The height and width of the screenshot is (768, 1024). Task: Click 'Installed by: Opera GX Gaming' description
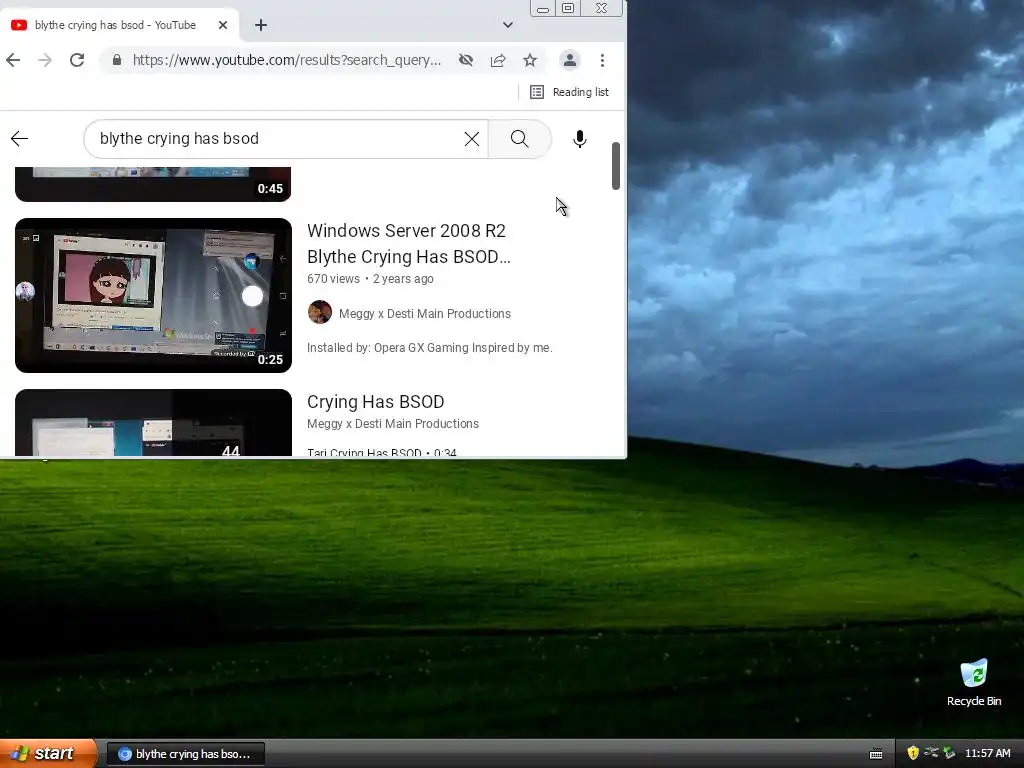pos(430,347)
